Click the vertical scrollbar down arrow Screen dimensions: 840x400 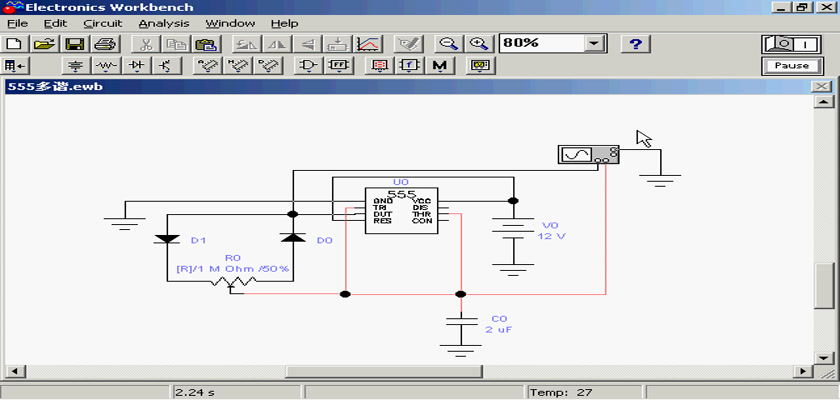(x=823, y=357)
